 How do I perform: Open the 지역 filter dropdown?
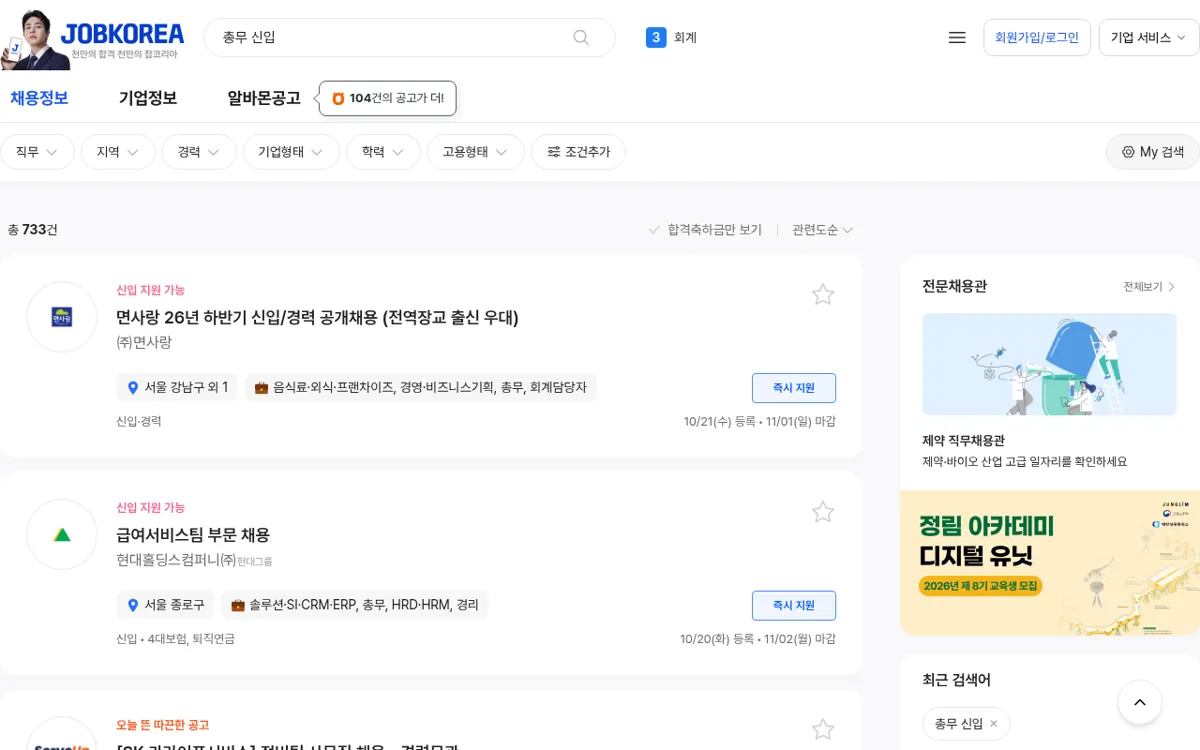[118, 152]
